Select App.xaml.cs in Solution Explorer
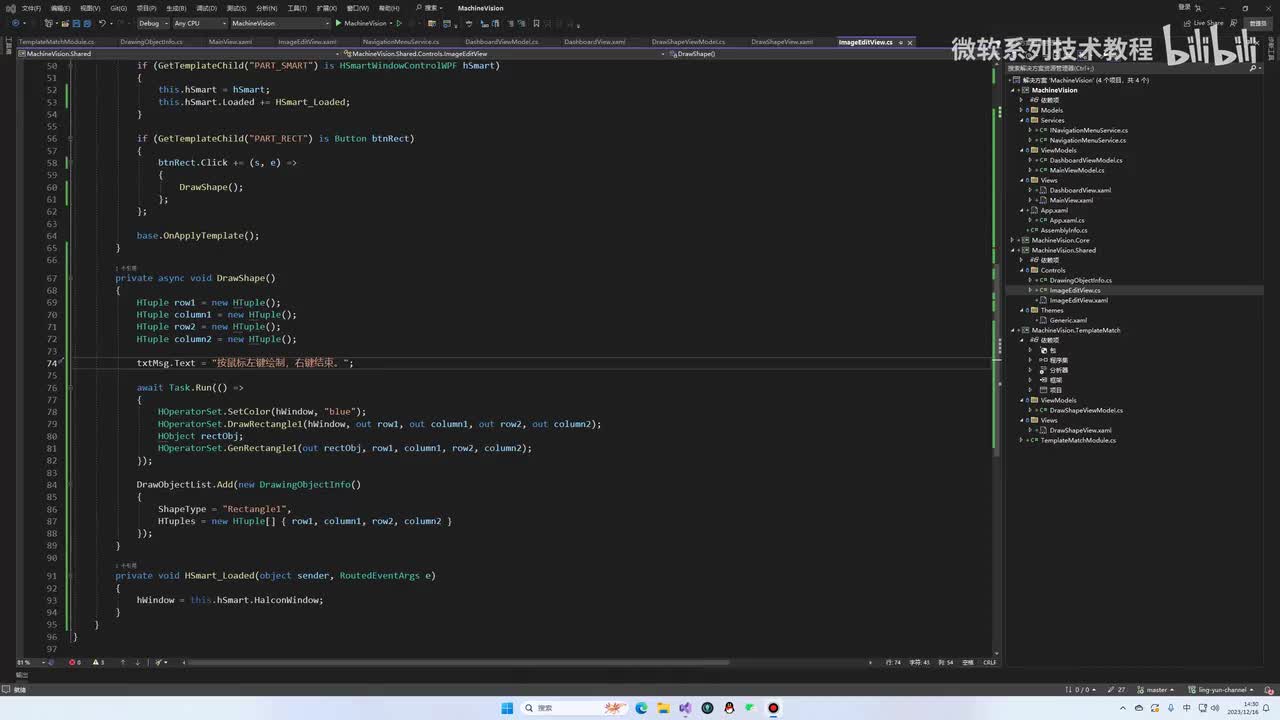The image size is (1280, 720). point(1067,220)
